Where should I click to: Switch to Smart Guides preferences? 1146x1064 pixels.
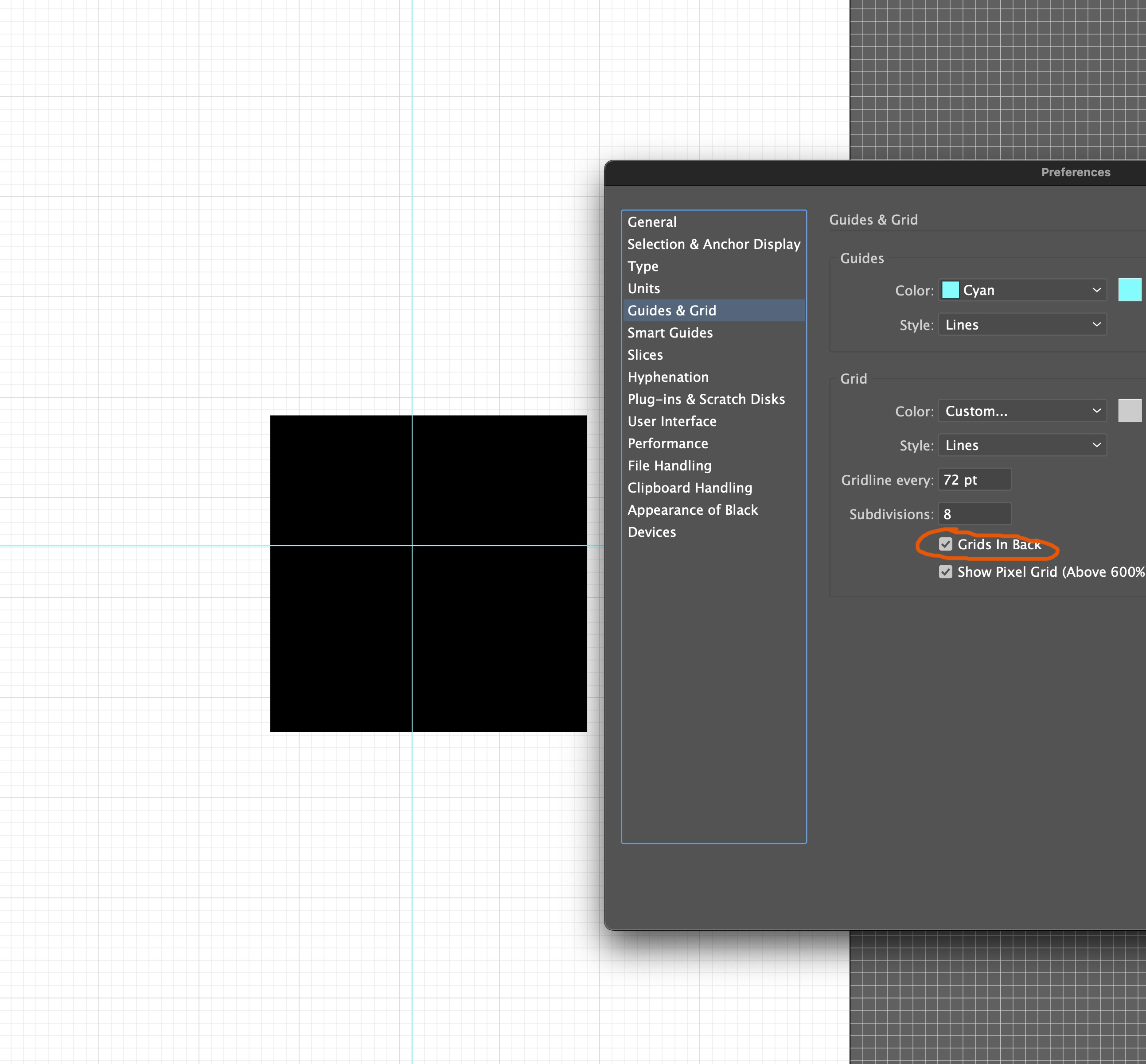(670, 333)
